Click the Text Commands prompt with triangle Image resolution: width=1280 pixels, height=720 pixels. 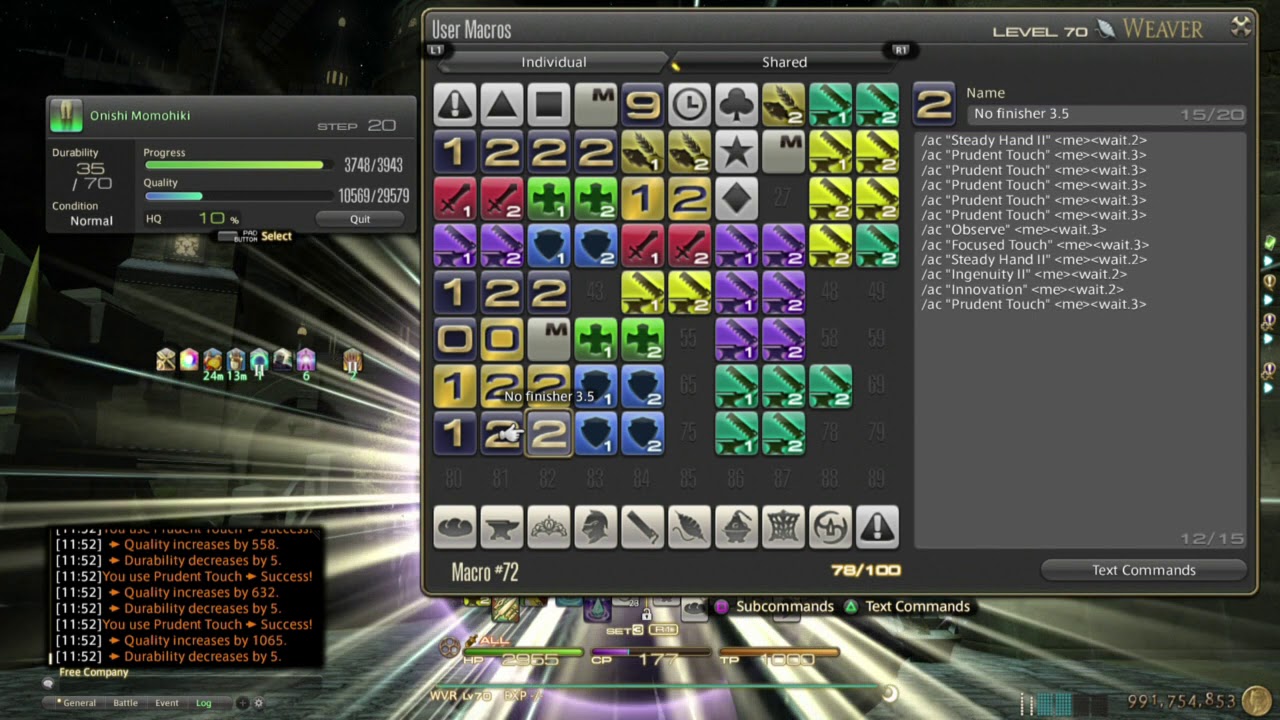click(x=908, y=606)
